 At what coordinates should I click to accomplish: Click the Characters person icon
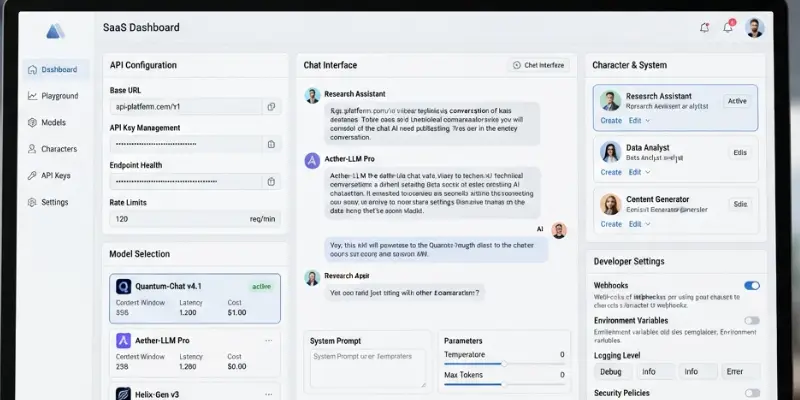tap(32, 149)
